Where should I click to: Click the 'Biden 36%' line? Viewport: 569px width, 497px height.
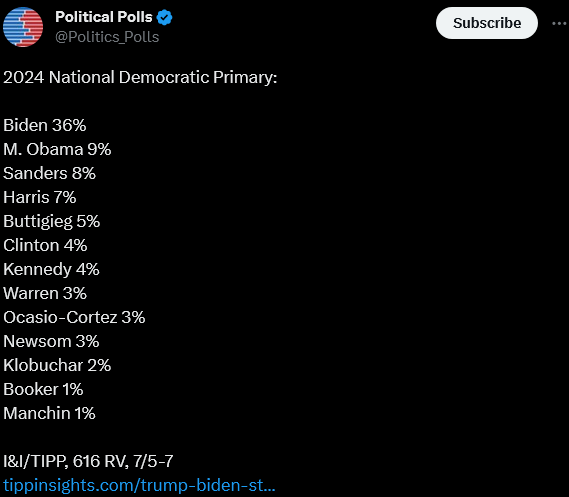click(x=45, y=125)
